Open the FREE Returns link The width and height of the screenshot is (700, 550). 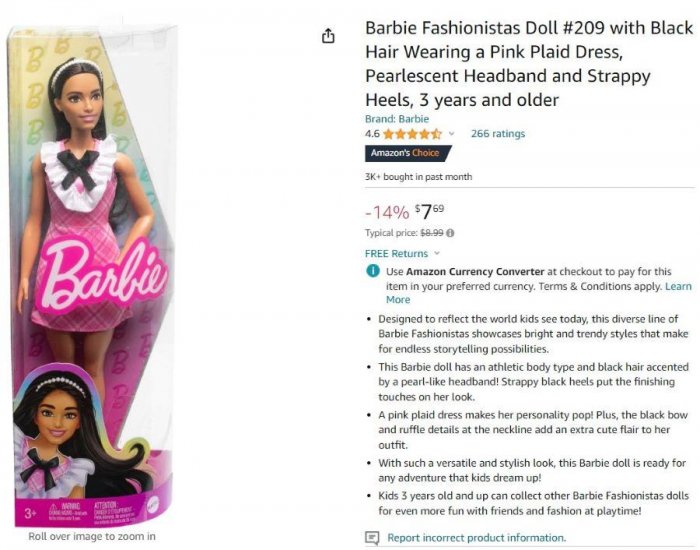(396, 254)
